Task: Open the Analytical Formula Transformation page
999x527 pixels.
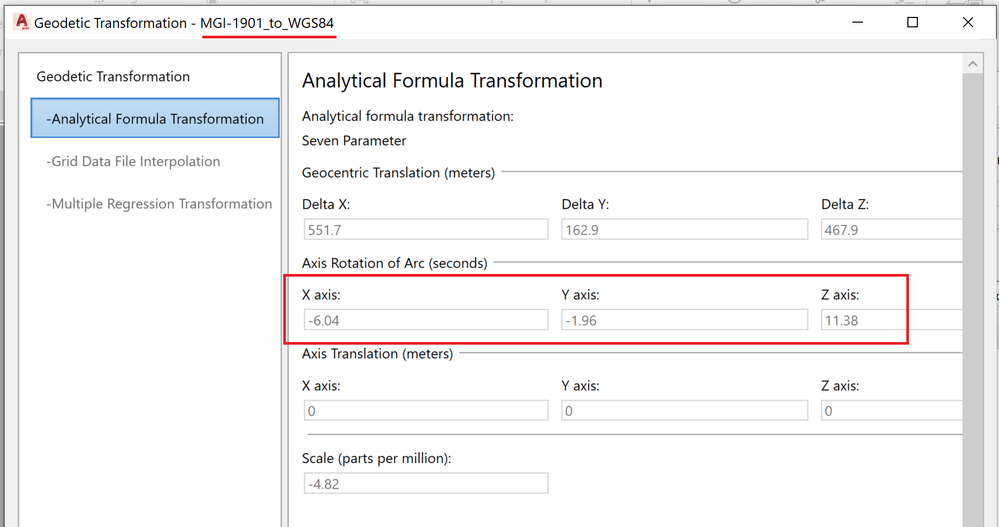Action: coord(155,118)
